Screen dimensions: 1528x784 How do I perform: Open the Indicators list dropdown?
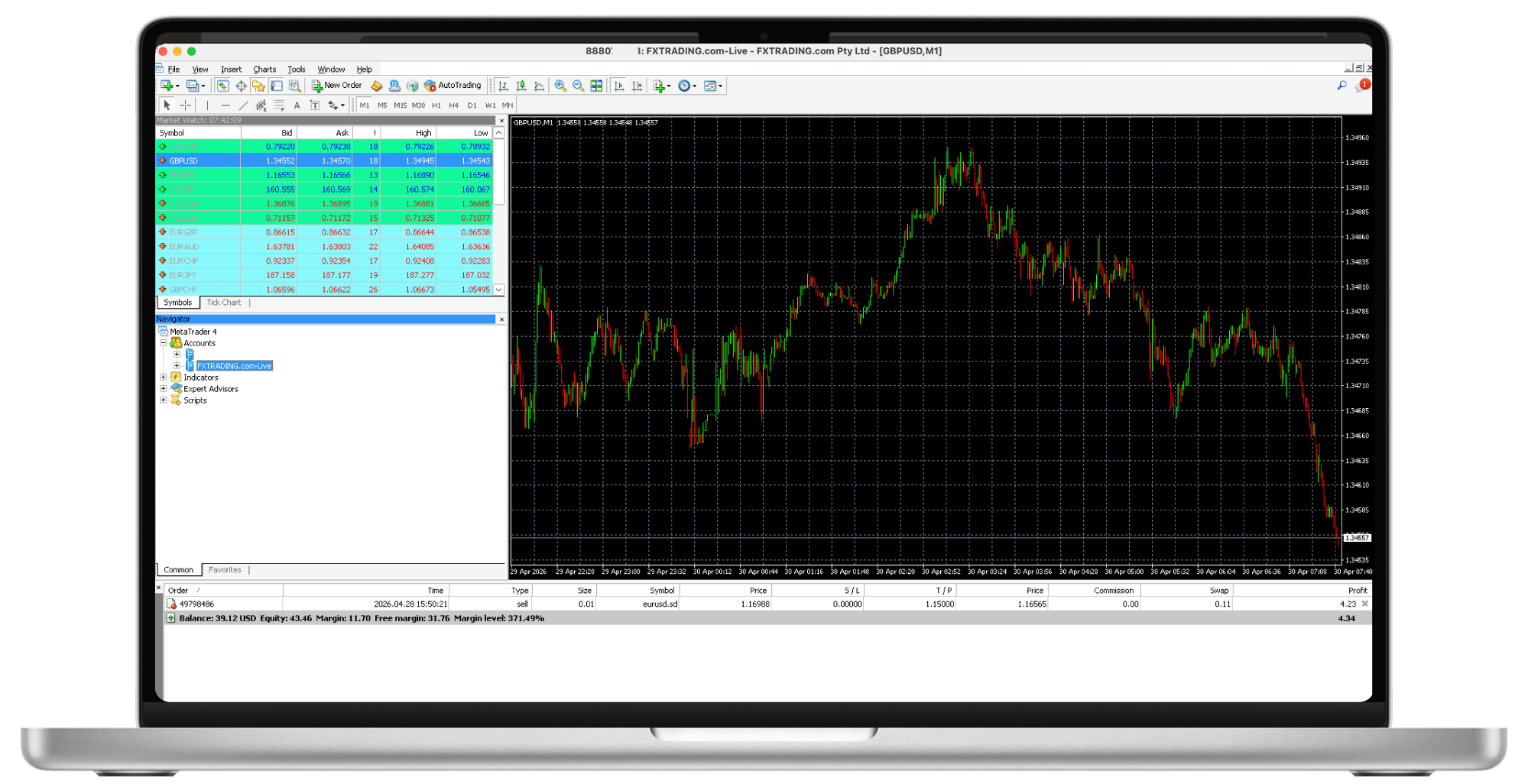point(662,86)
